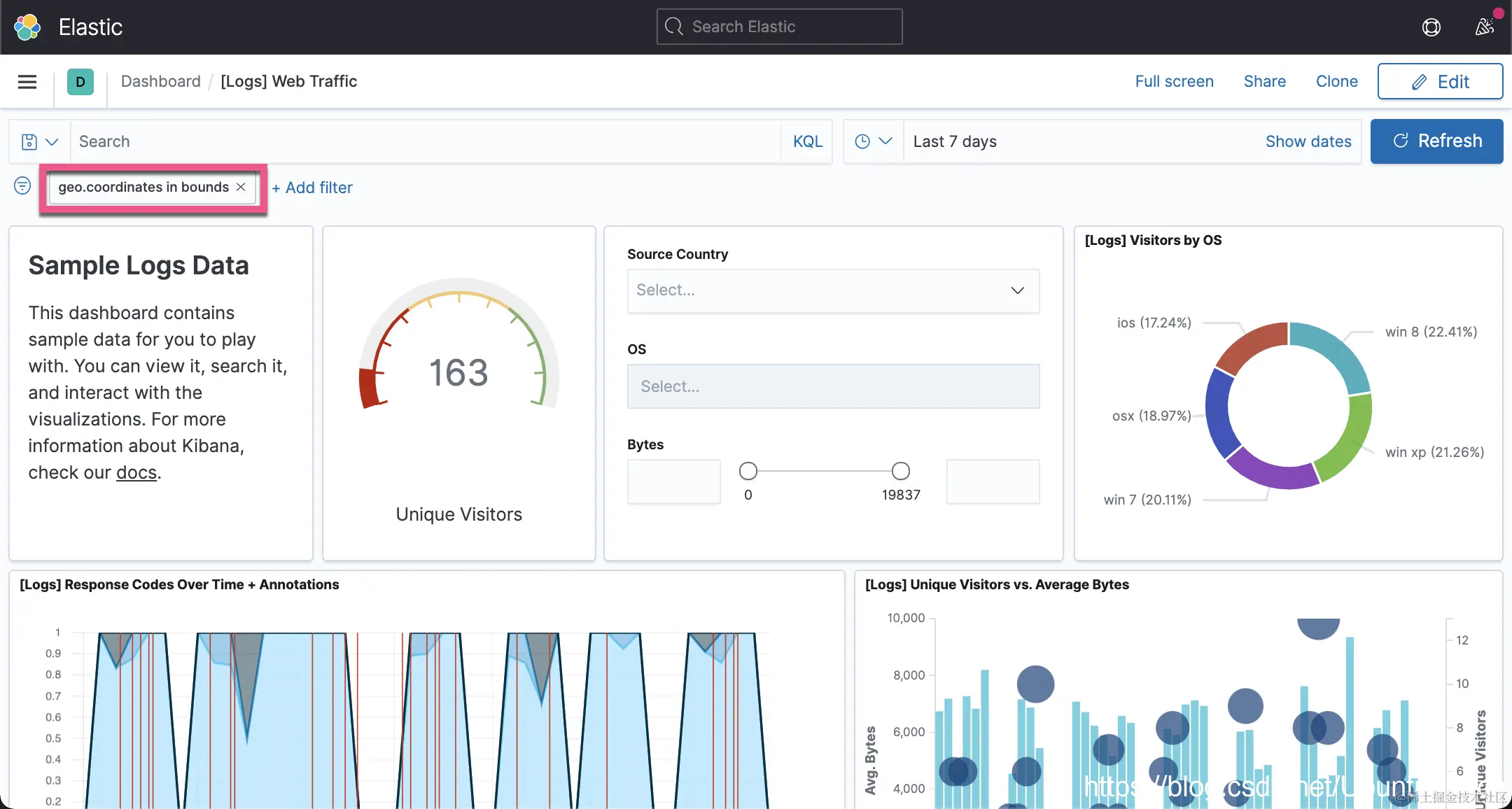The width and height of the screenshot is (1512, 809).
Task: Click the Edit dashboard button
Action: pyautogui.click(x=1440, y=82)
